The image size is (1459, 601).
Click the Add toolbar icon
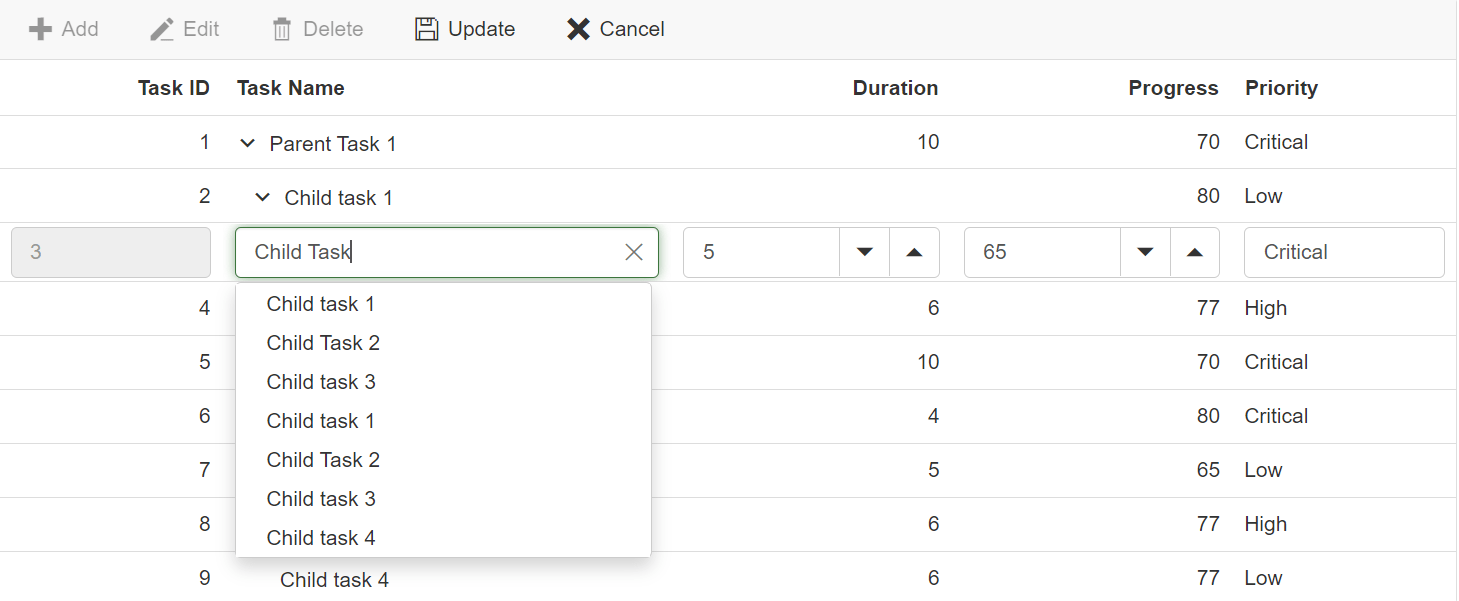coord(38,29)
